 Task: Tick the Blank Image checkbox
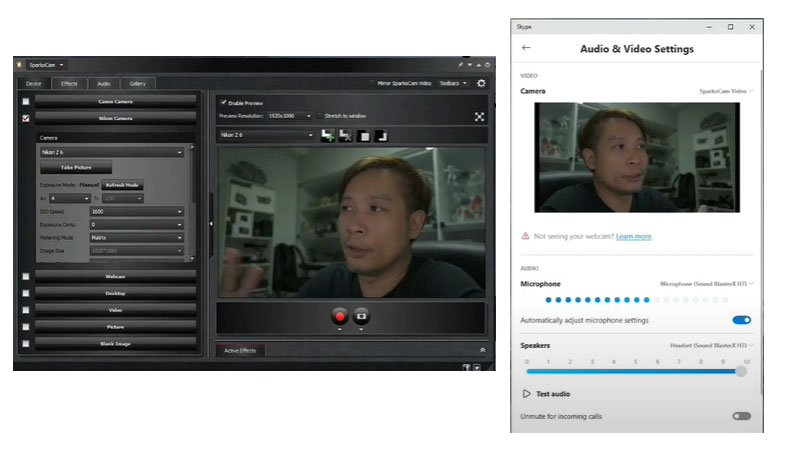[x=26, y=344]
